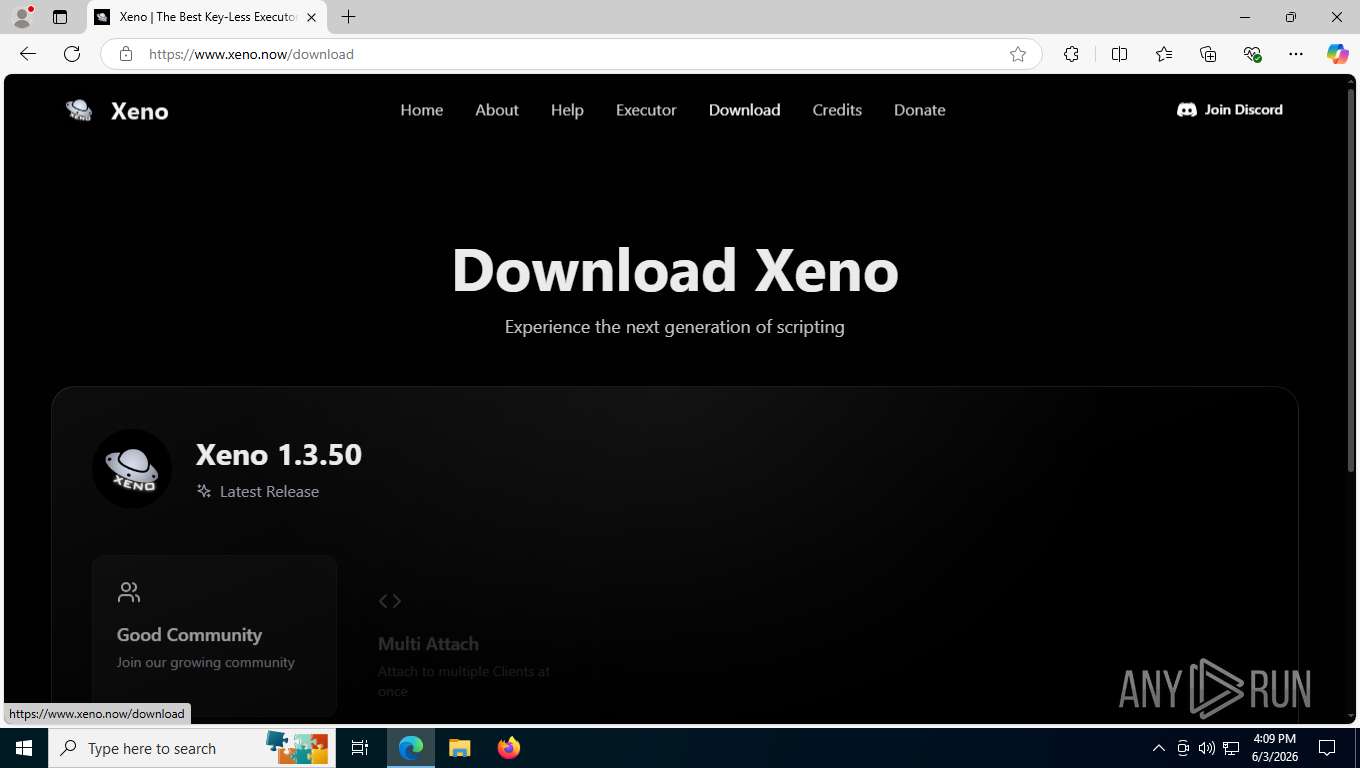Close the Xeno browser tab
The height and width of the screenshot is (768, 1360).
pos(311,17)
